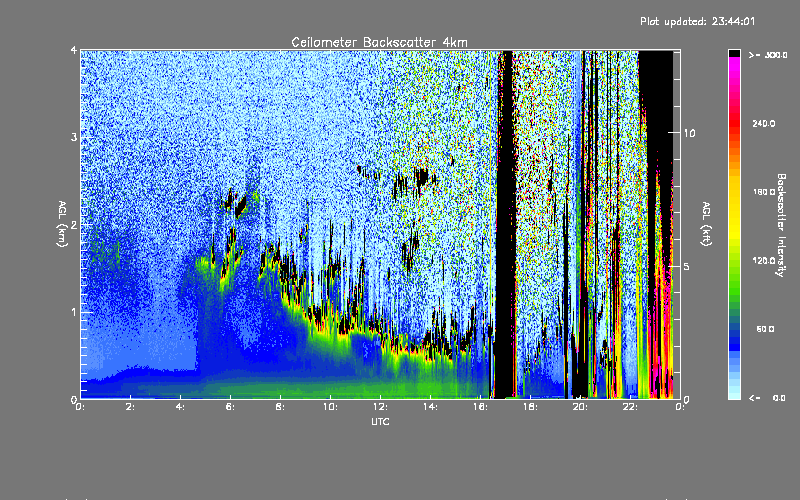Click the UTC x-axis label
800x500 pixels.
380,421
